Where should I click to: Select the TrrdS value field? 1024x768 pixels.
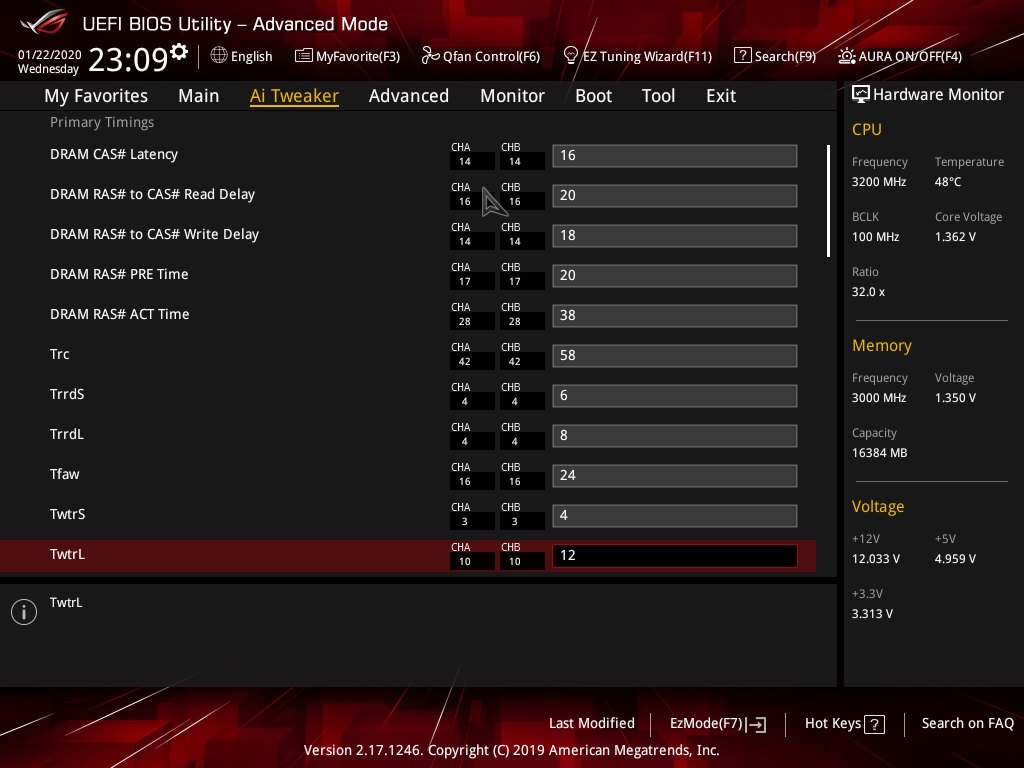pyautogui.click(x=675, y=395)
